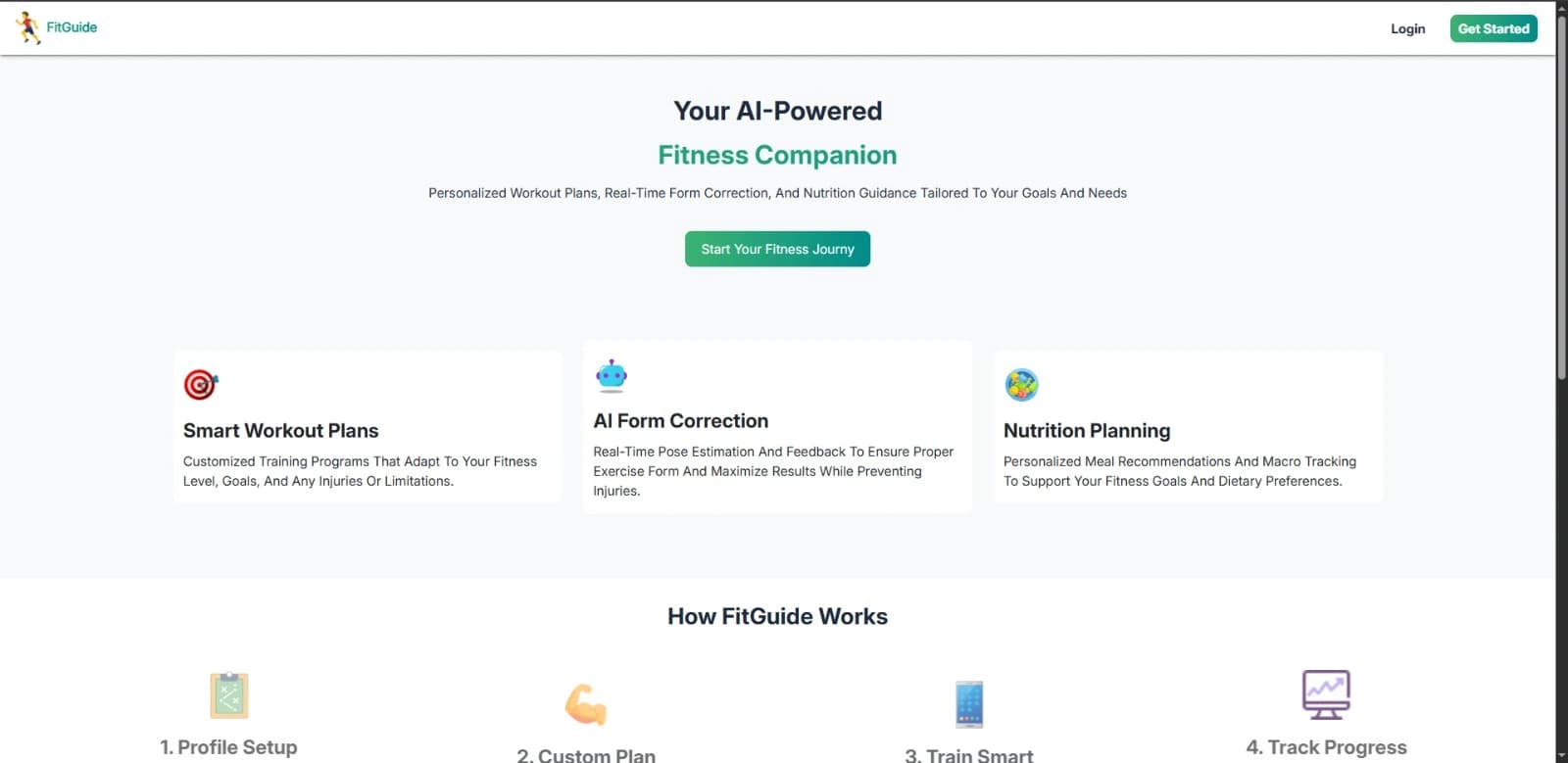Click the Fitness Companion green headline
Image resolution: width=1568 pixels, height=763 pixels.
coord(777,155)
